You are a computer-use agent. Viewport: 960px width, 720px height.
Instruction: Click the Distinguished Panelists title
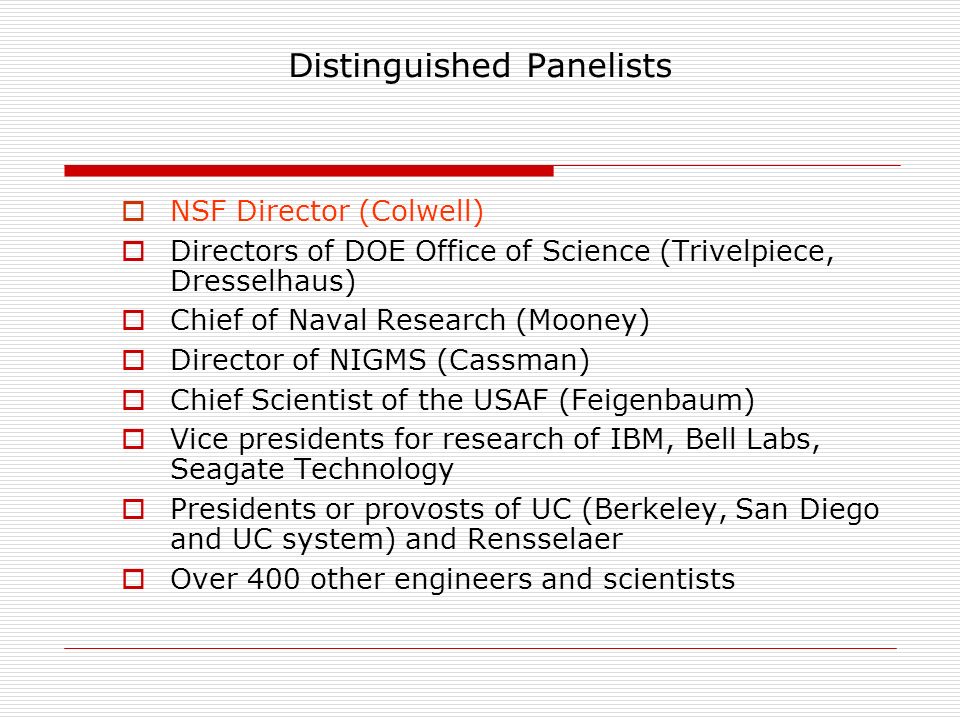point(480,66)
